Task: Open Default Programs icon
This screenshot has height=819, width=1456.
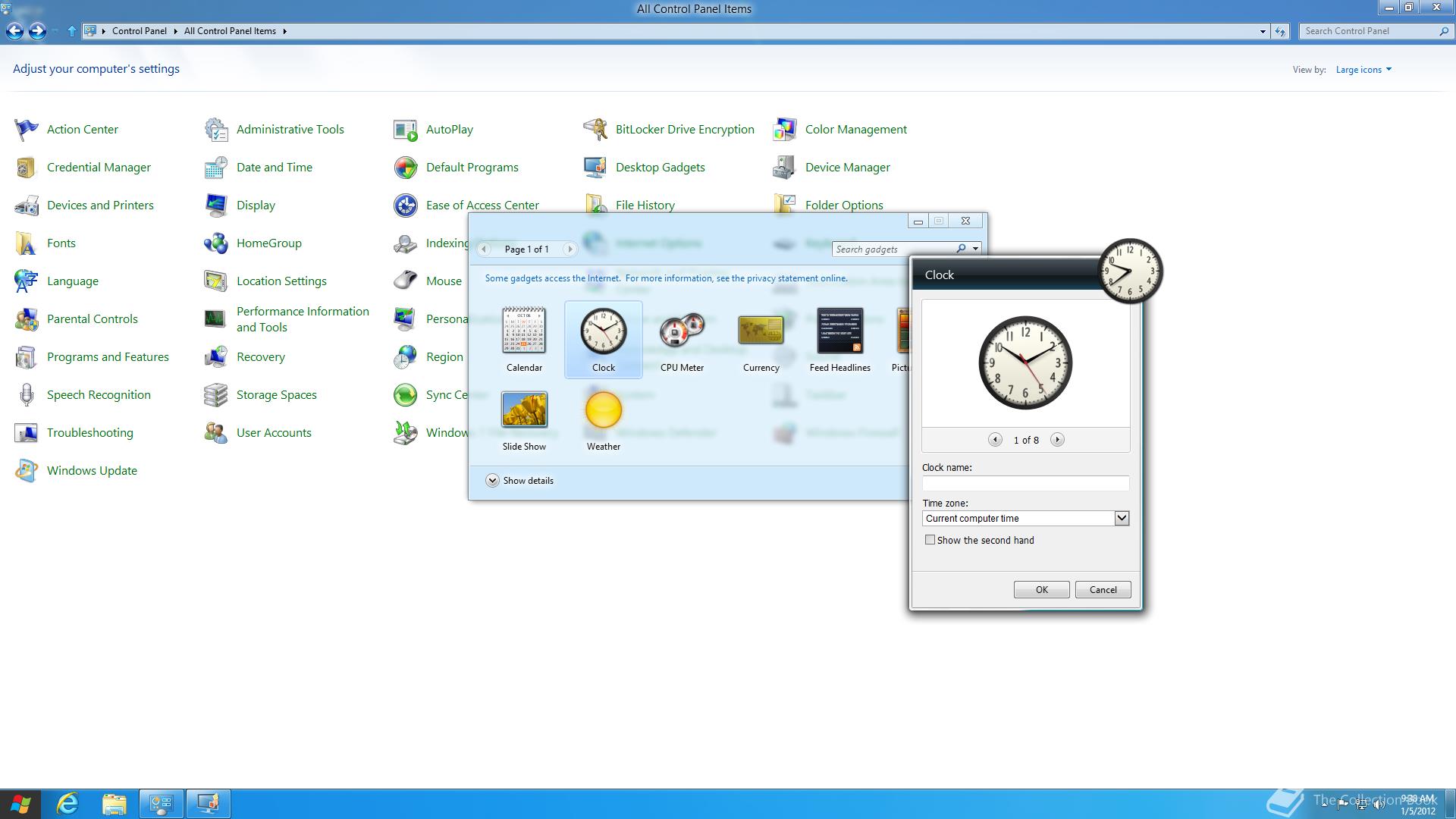Action: tap(406, 168)
